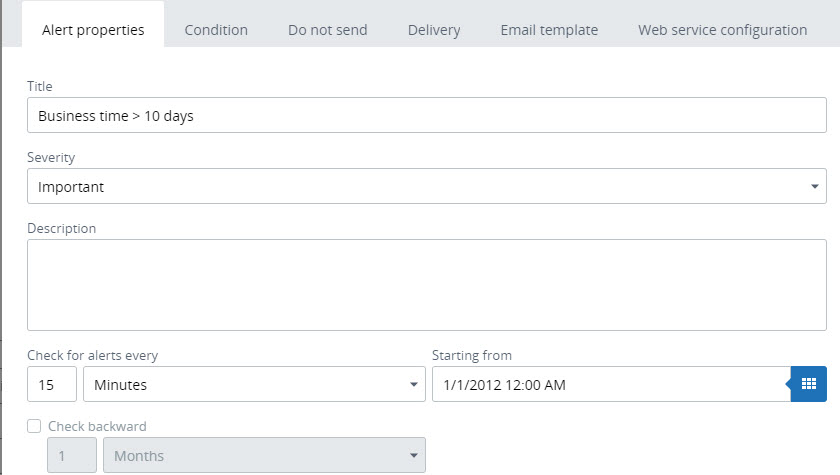Click the Check for alerts every label
840x475 pixels.
tap(92, 355)
